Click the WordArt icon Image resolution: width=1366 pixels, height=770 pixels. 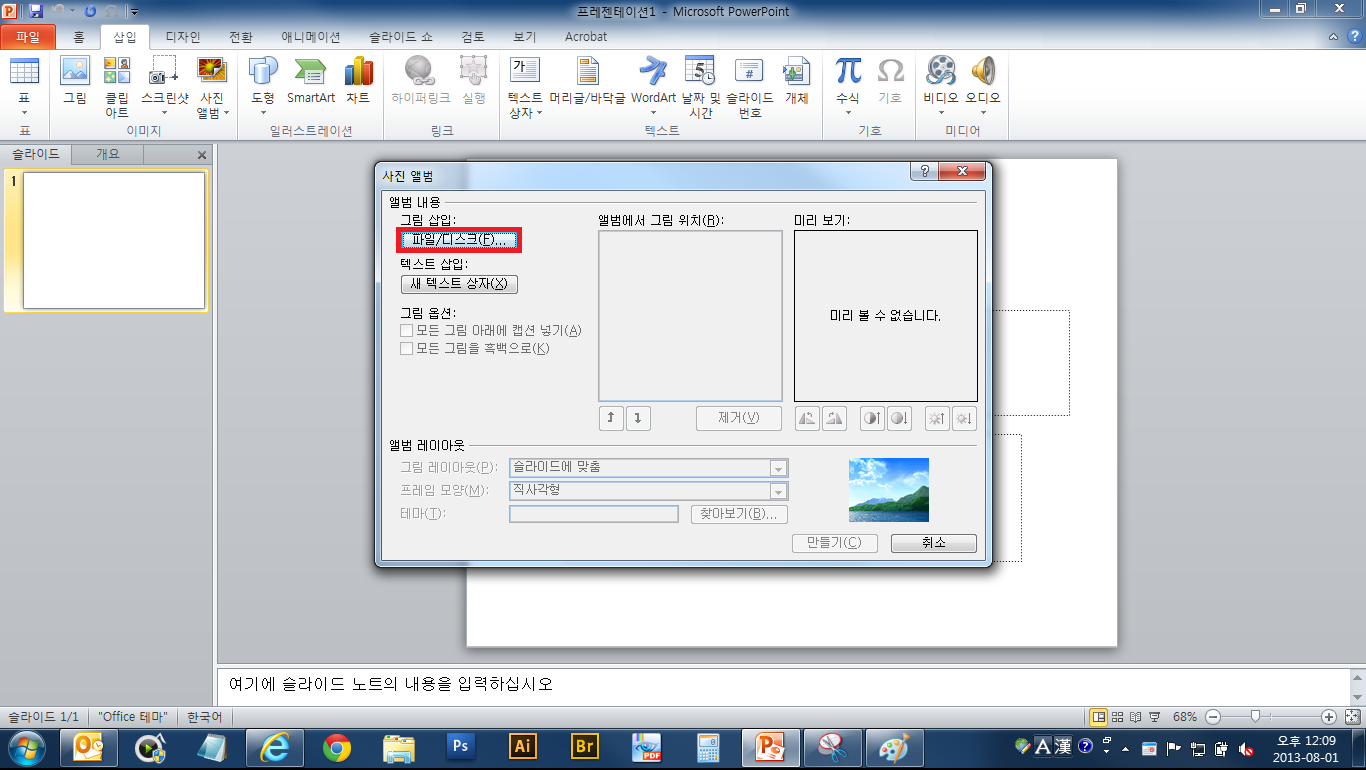653,82
